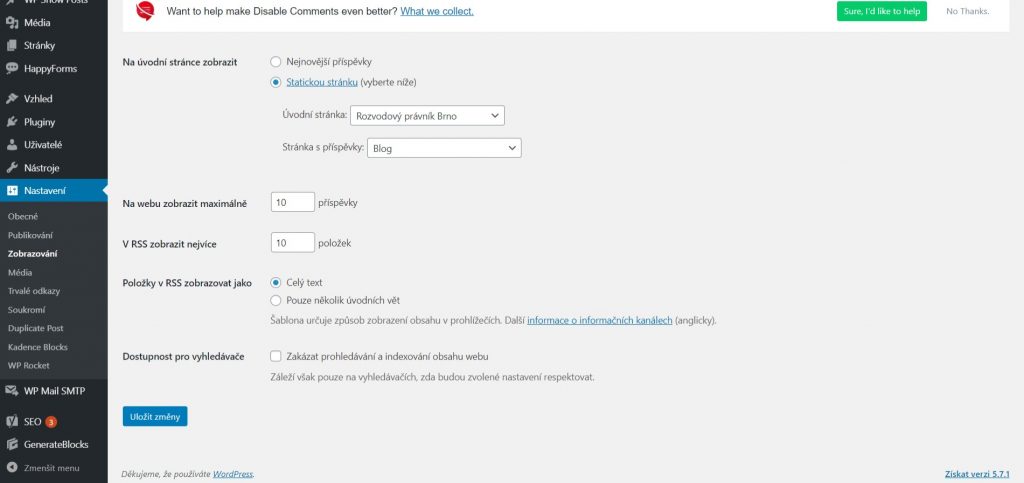Open the Úvodní stránka dropdown

pyautogui.click(x=427, y=115)
